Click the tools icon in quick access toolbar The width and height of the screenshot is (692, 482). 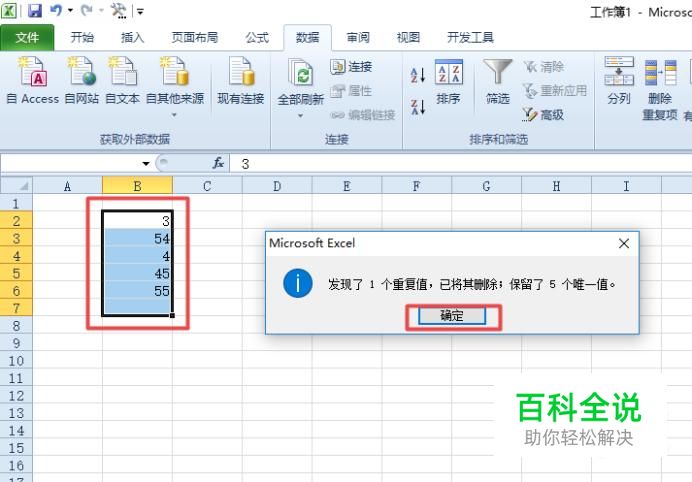[x=118, y=11]
